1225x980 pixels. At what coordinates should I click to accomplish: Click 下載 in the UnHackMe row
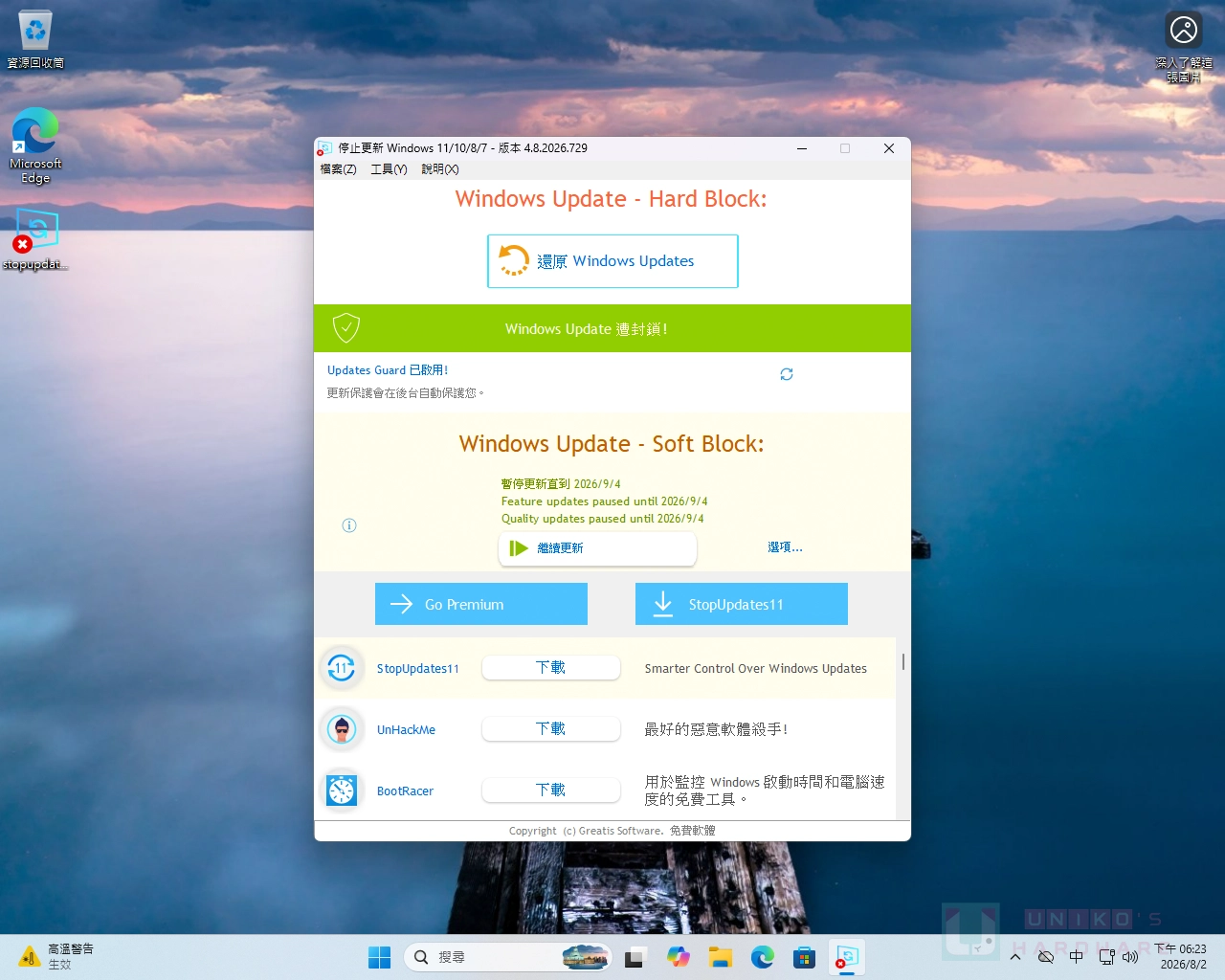click(x=551, y=729)
